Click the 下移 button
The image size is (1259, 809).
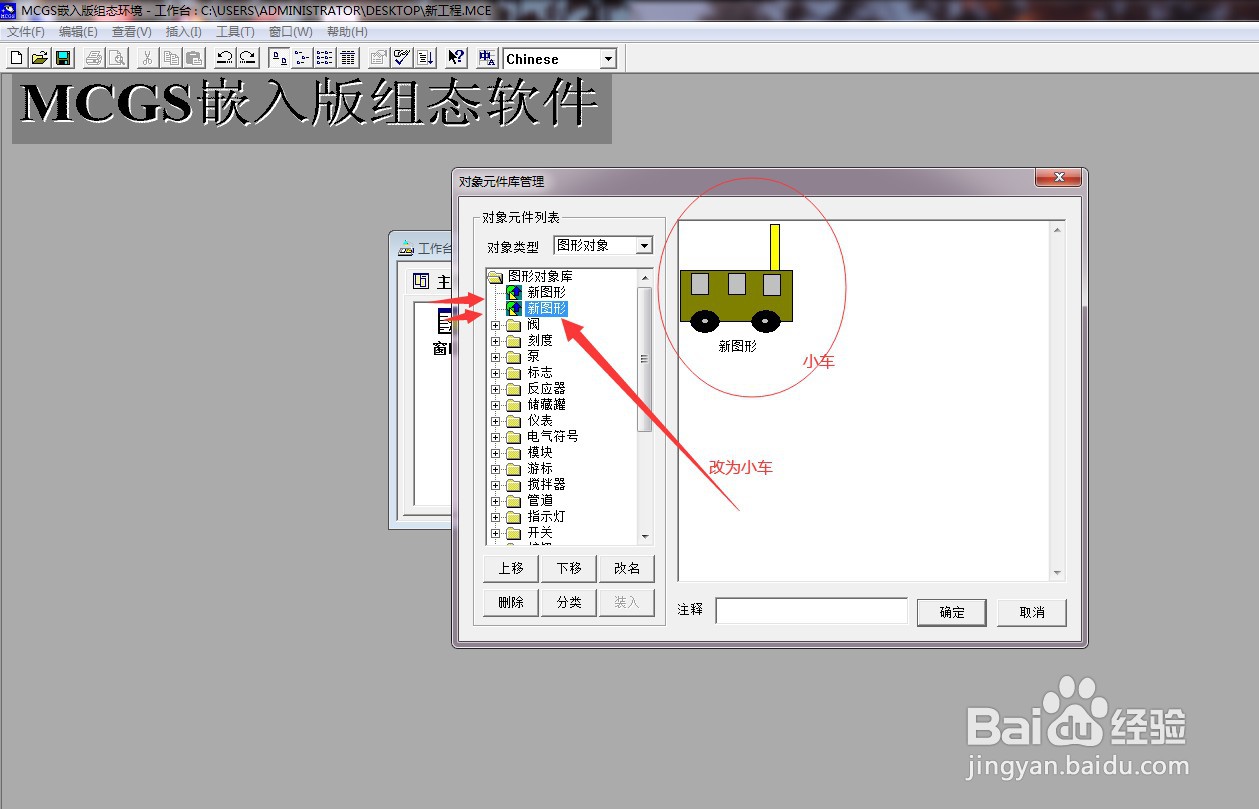pyautogui.click(x=569, y=568)
